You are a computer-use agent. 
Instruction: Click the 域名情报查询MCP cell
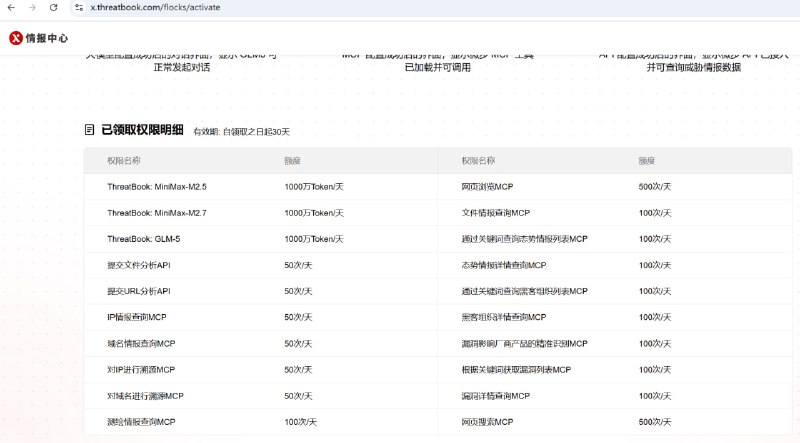(141, 344)
